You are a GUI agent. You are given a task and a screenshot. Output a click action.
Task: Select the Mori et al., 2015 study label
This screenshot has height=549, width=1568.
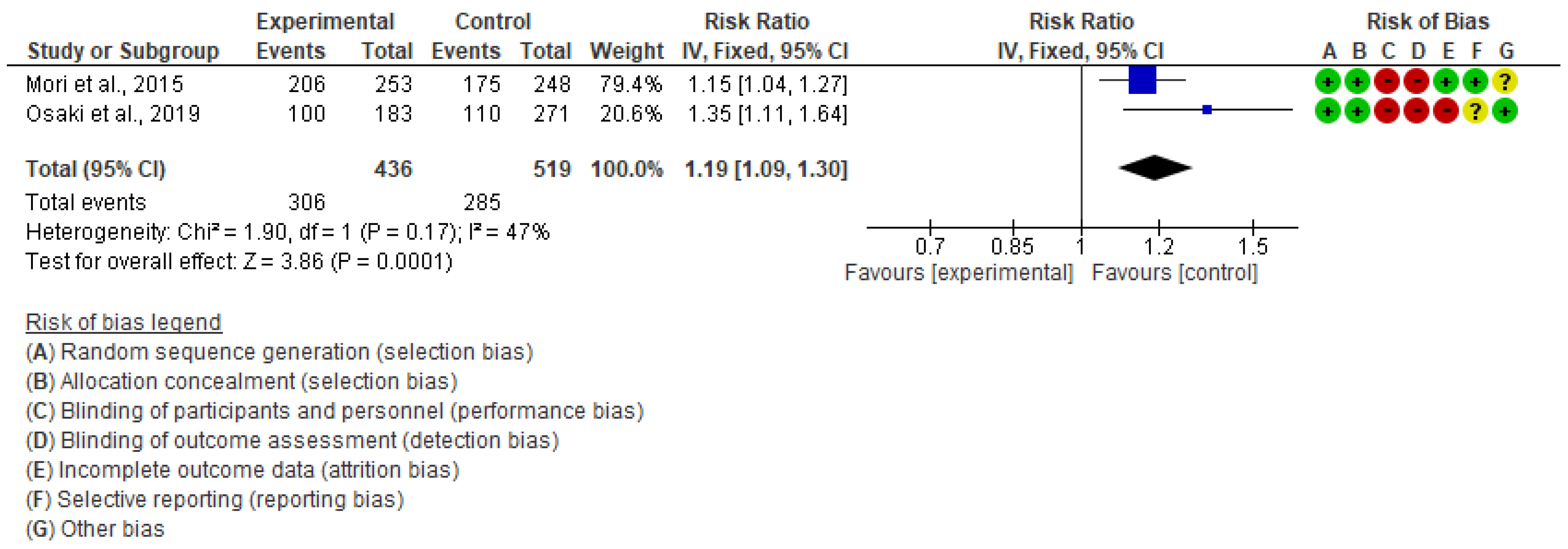tap(104, 84)
